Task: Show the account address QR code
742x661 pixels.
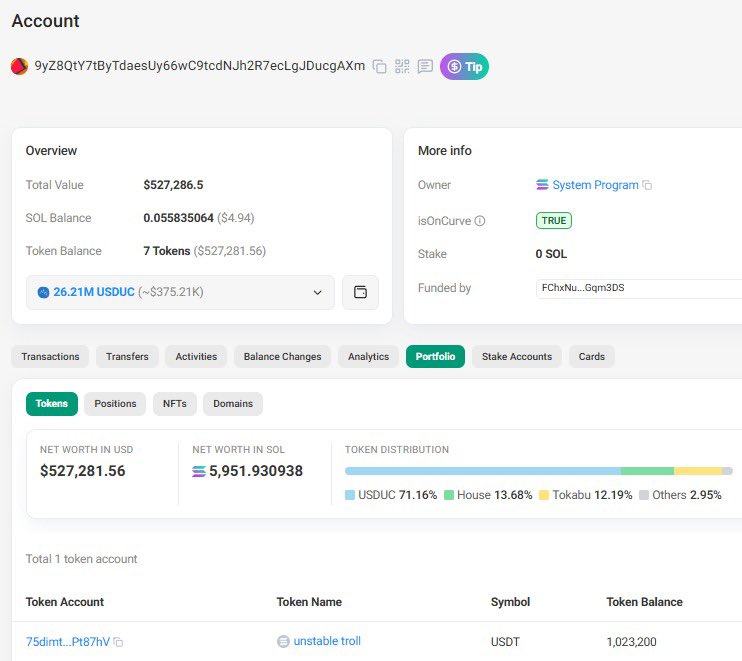Action: click(402, 66)
